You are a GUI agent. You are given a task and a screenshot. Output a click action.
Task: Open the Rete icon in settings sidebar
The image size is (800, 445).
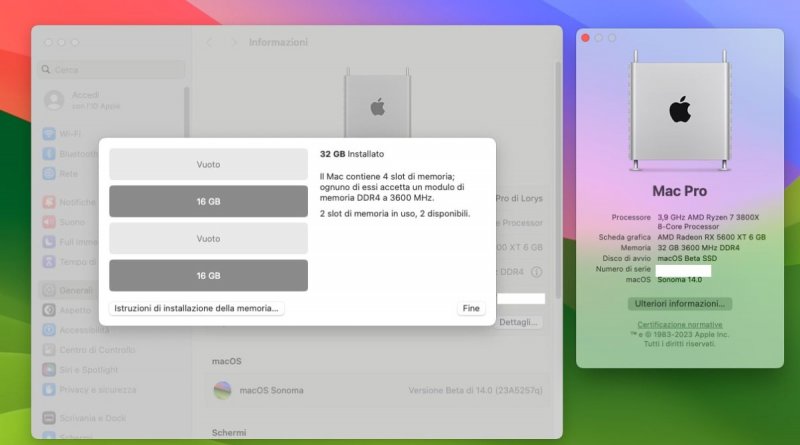48,174
